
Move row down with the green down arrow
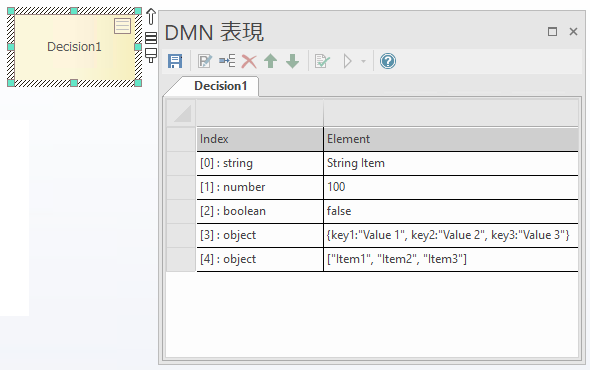[292, 61]
